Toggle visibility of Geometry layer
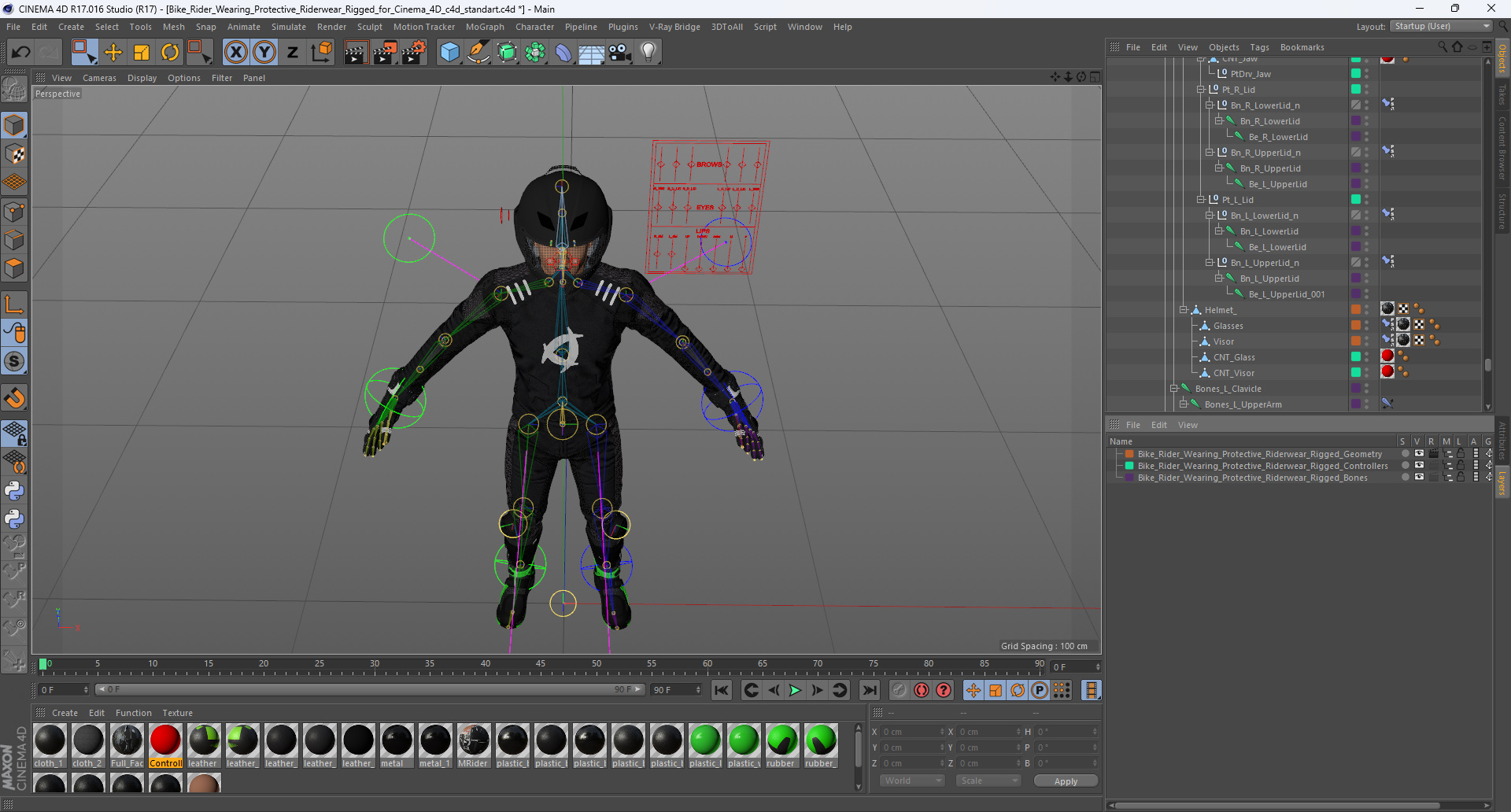 [1419, 454]
